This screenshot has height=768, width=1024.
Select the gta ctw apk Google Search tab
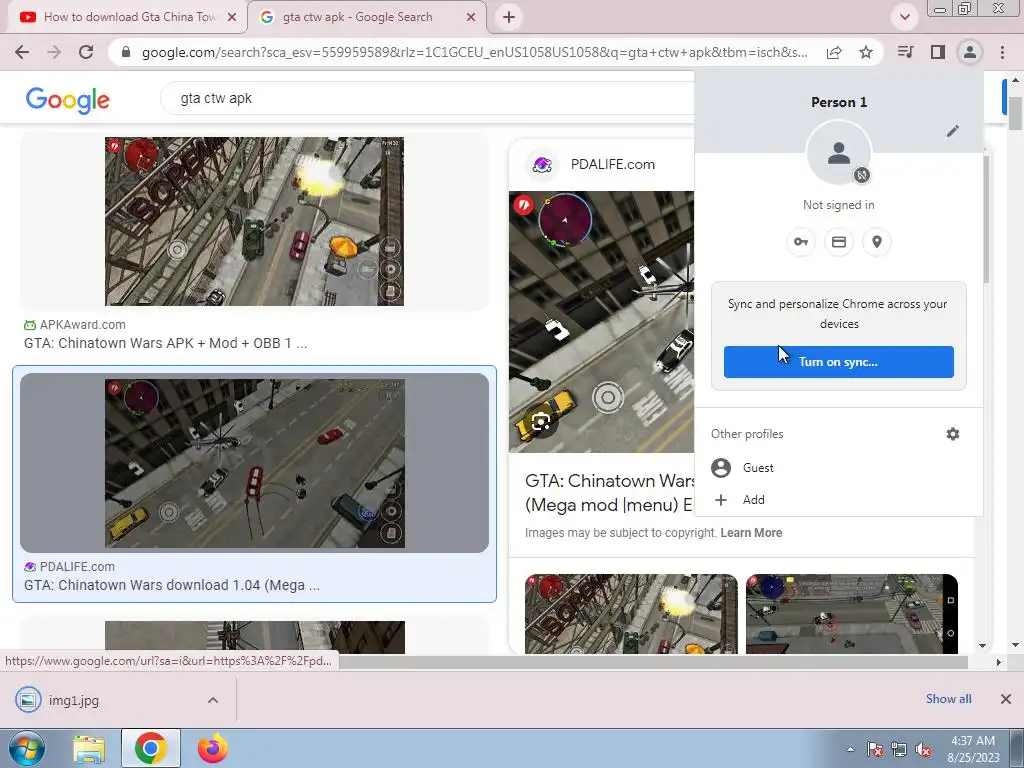(x=366, y=17)
